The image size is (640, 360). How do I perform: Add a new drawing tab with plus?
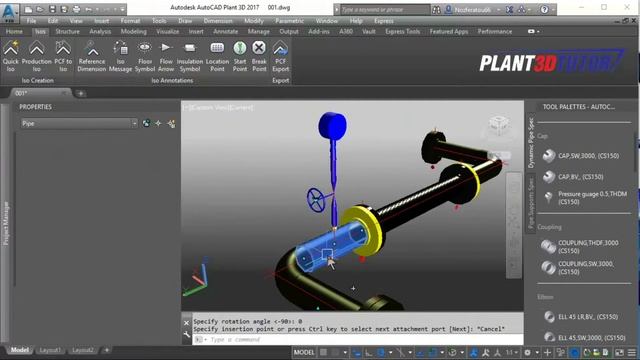coord(80,93)
